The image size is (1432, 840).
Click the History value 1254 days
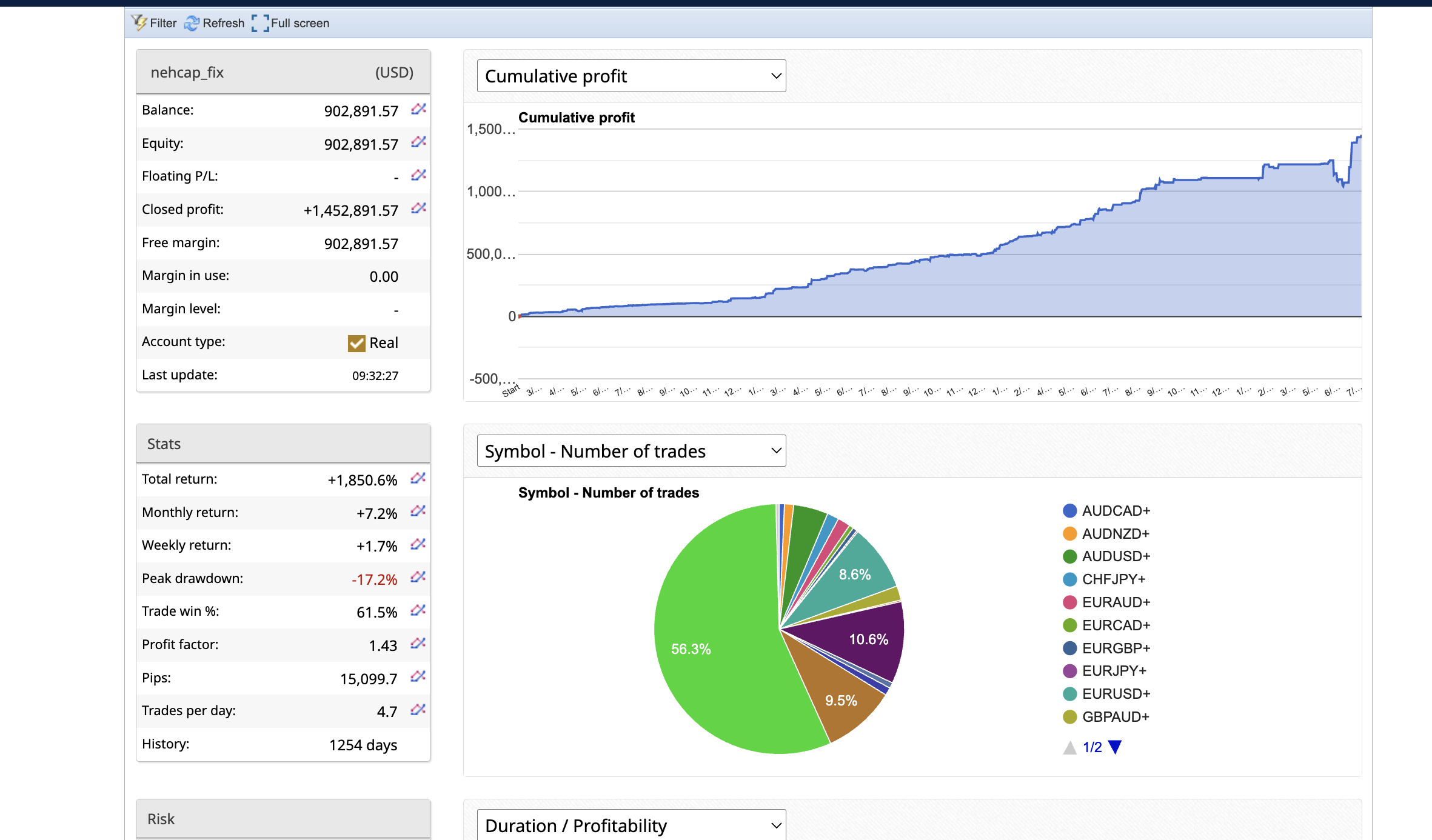coord(363,745)
